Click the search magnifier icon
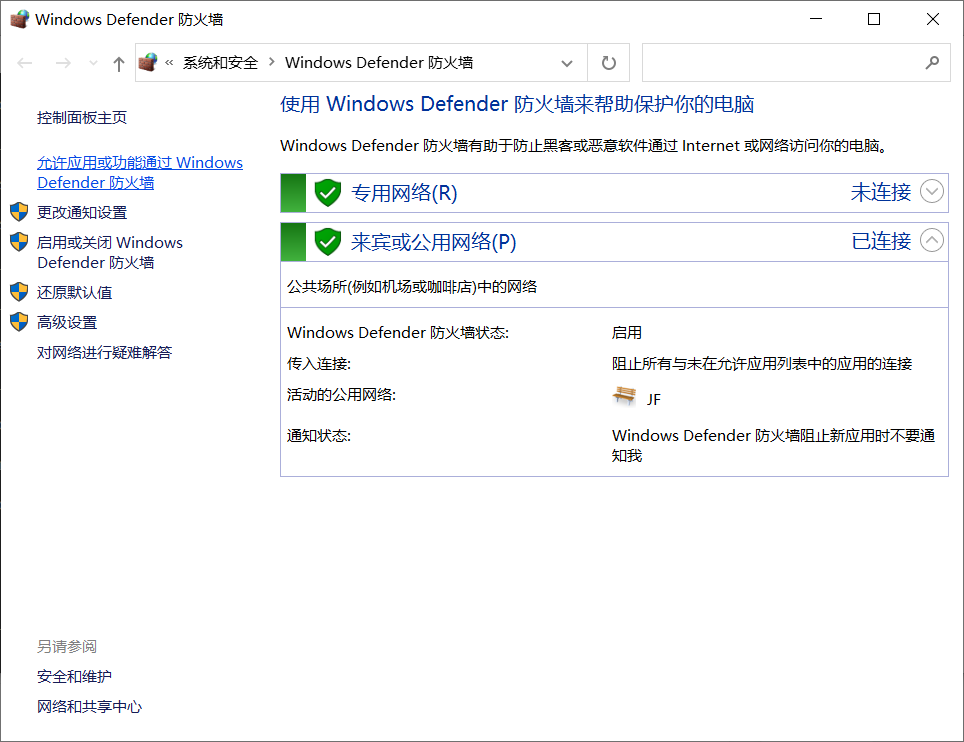964x742 pixels. point(929,62)
